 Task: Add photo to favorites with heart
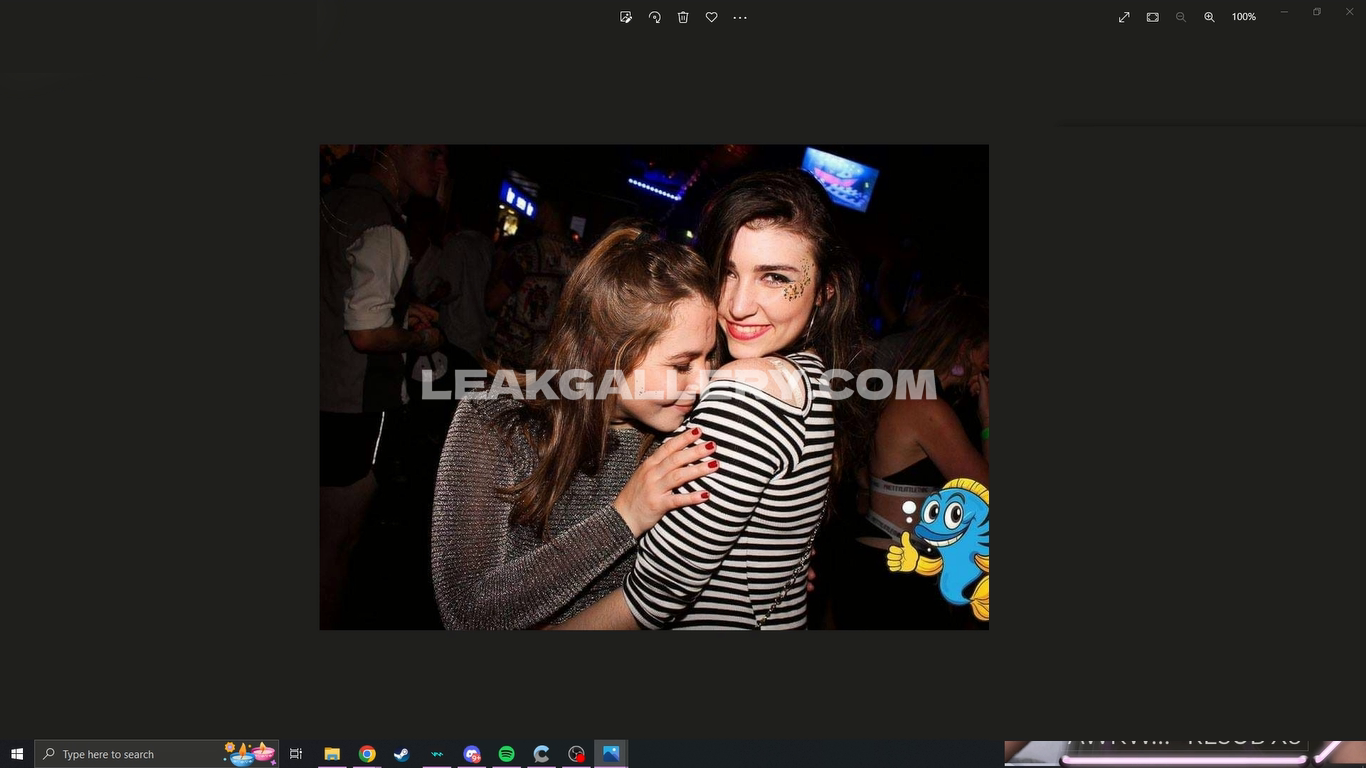[x=711, y=17]
